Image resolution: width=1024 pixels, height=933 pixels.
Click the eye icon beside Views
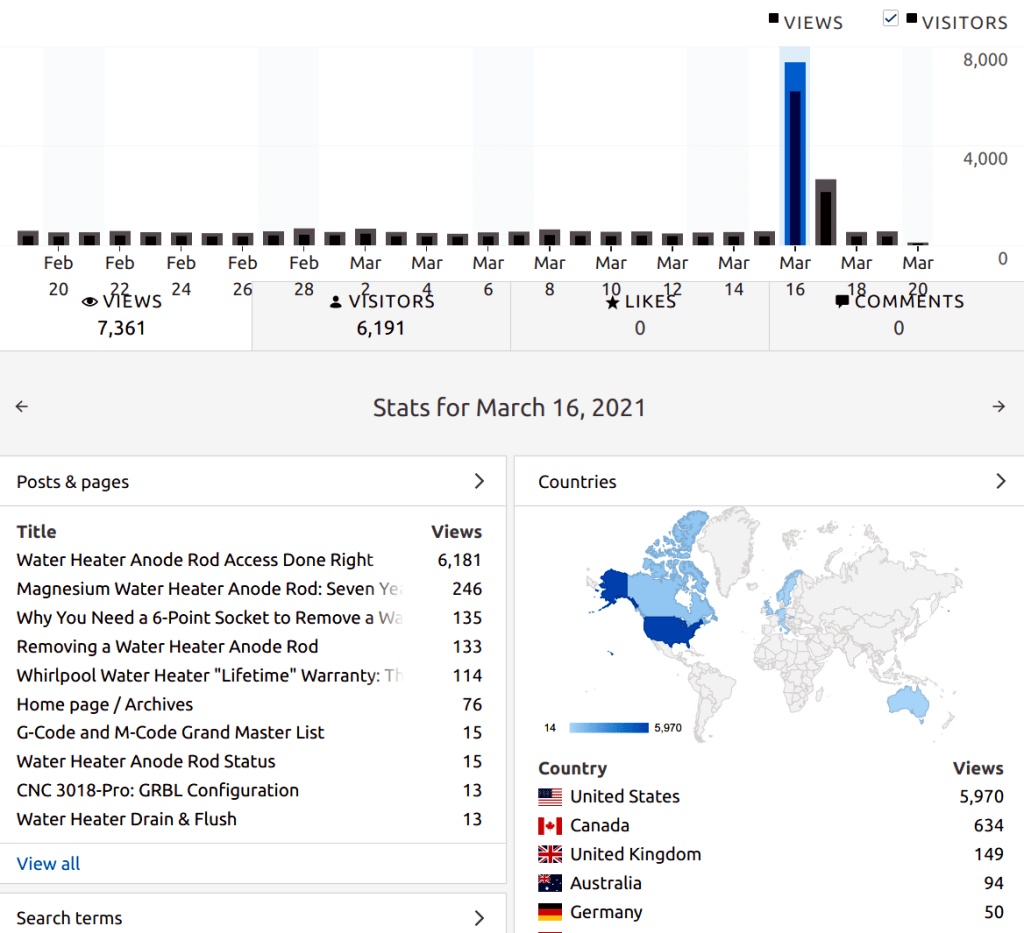(x=90, y=301)
